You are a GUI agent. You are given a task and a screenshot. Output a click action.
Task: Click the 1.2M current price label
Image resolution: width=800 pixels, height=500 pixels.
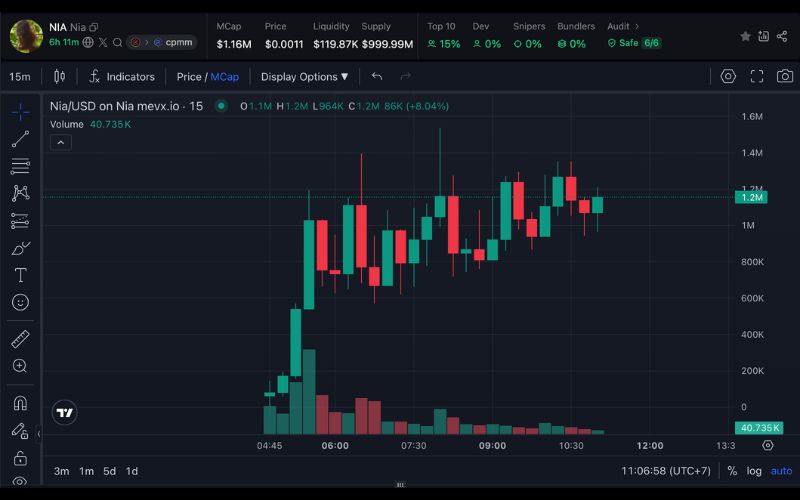(x=751, y=197)
